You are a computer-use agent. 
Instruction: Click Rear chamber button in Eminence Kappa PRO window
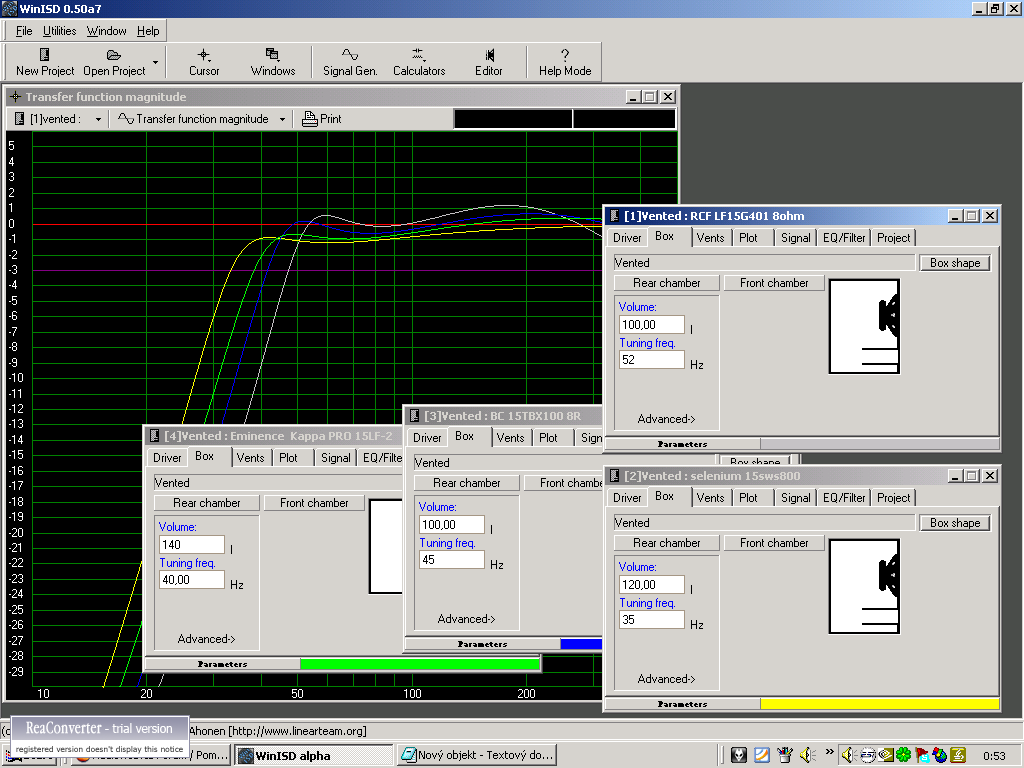[x=206, y=503]
